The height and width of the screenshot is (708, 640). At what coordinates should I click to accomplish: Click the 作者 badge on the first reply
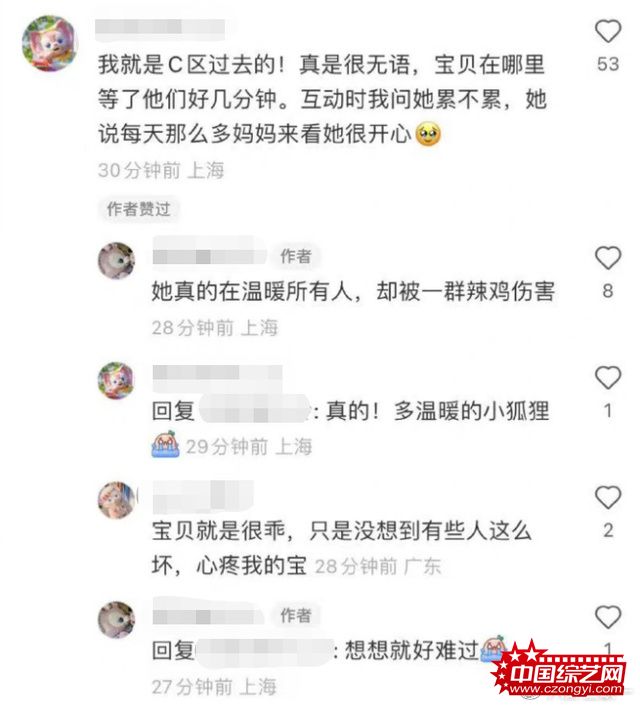[296, 256]
